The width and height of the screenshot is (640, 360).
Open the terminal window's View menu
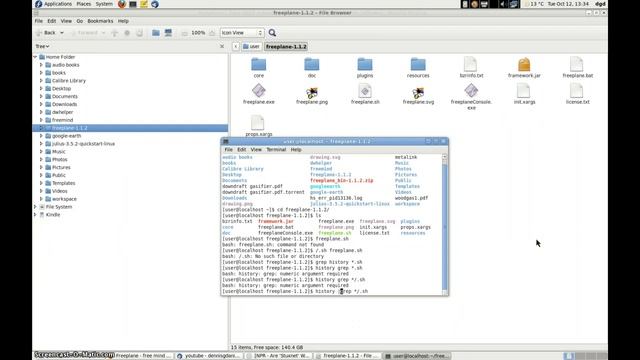(256, 150)
